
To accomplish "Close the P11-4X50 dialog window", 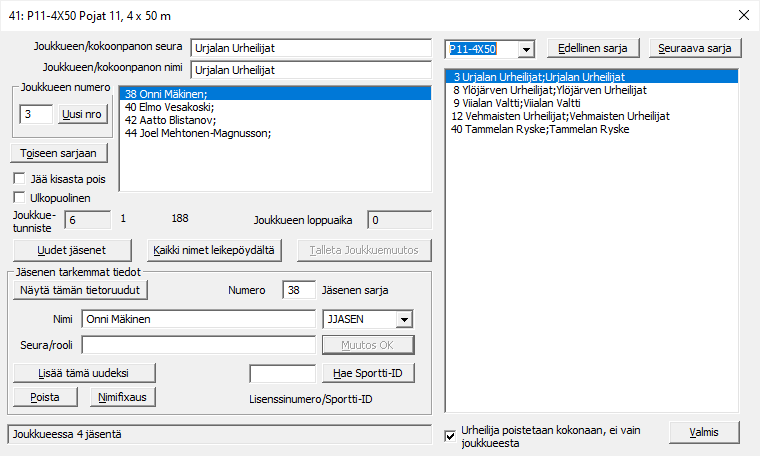I will coord(741,15).
